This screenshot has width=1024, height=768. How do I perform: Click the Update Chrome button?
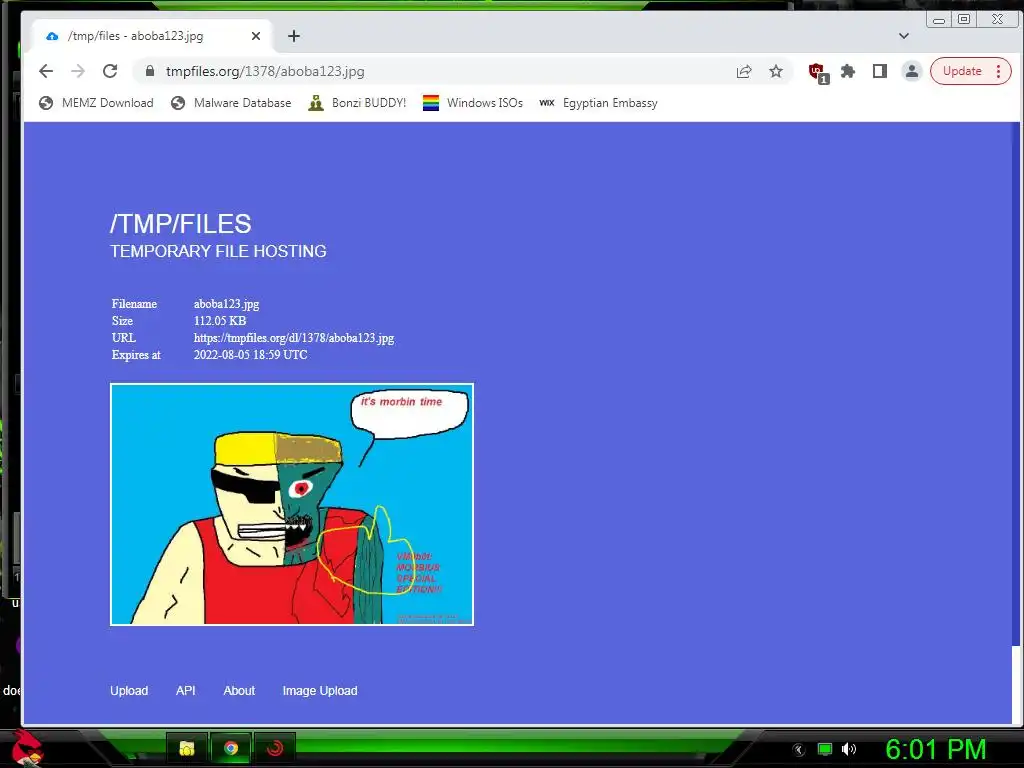962,71
